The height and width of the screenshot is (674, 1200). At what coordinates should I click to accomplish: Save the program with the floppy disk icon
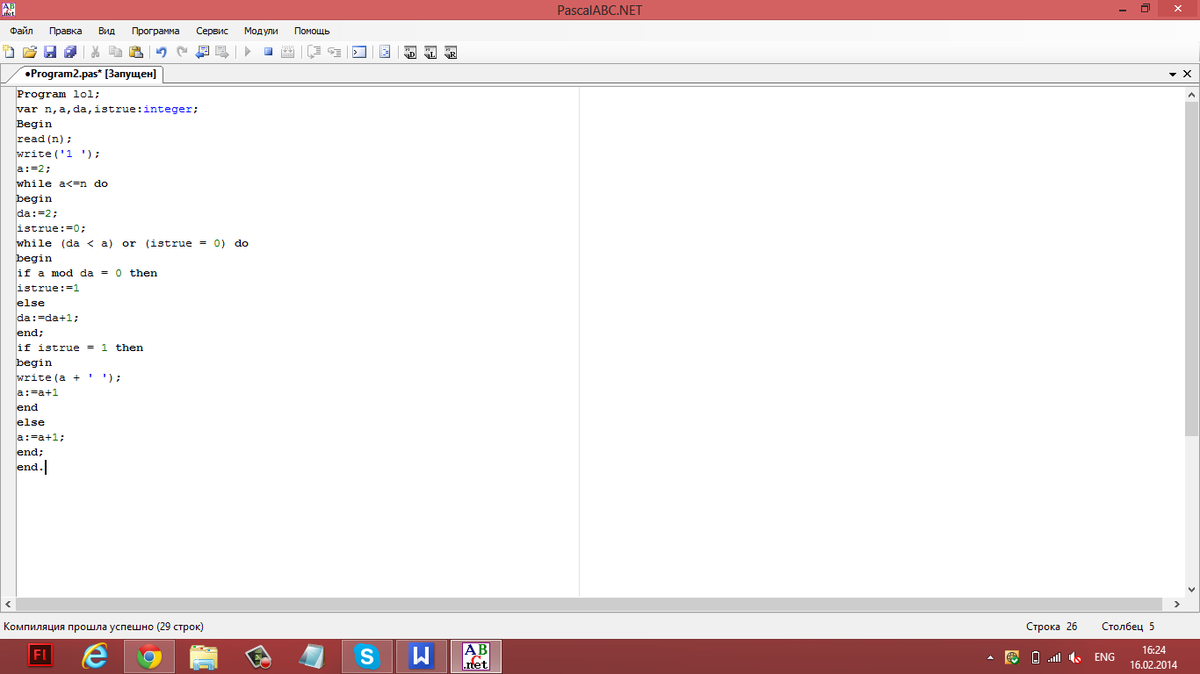[x=49, y=52]
